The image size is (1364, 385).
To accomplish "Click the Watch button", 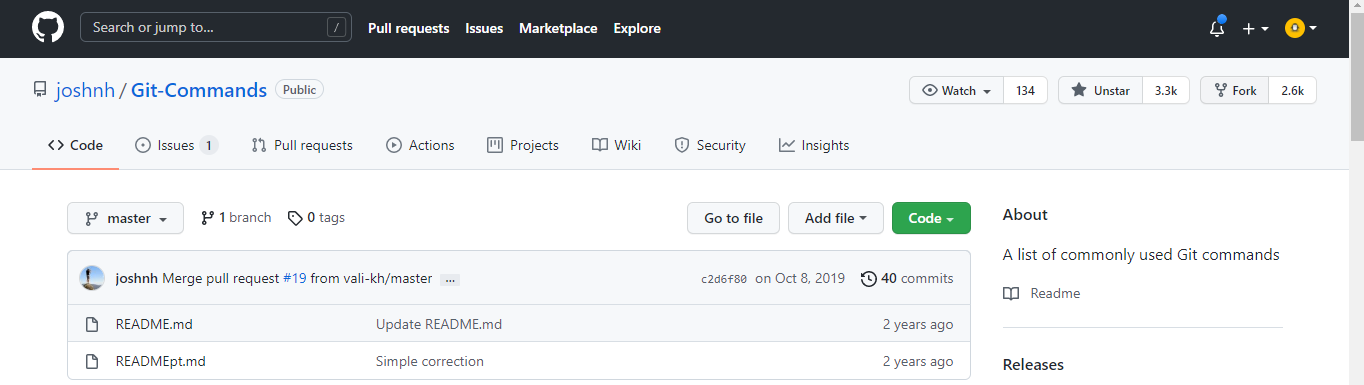I will pyautogui.click(x=957, y=90).
